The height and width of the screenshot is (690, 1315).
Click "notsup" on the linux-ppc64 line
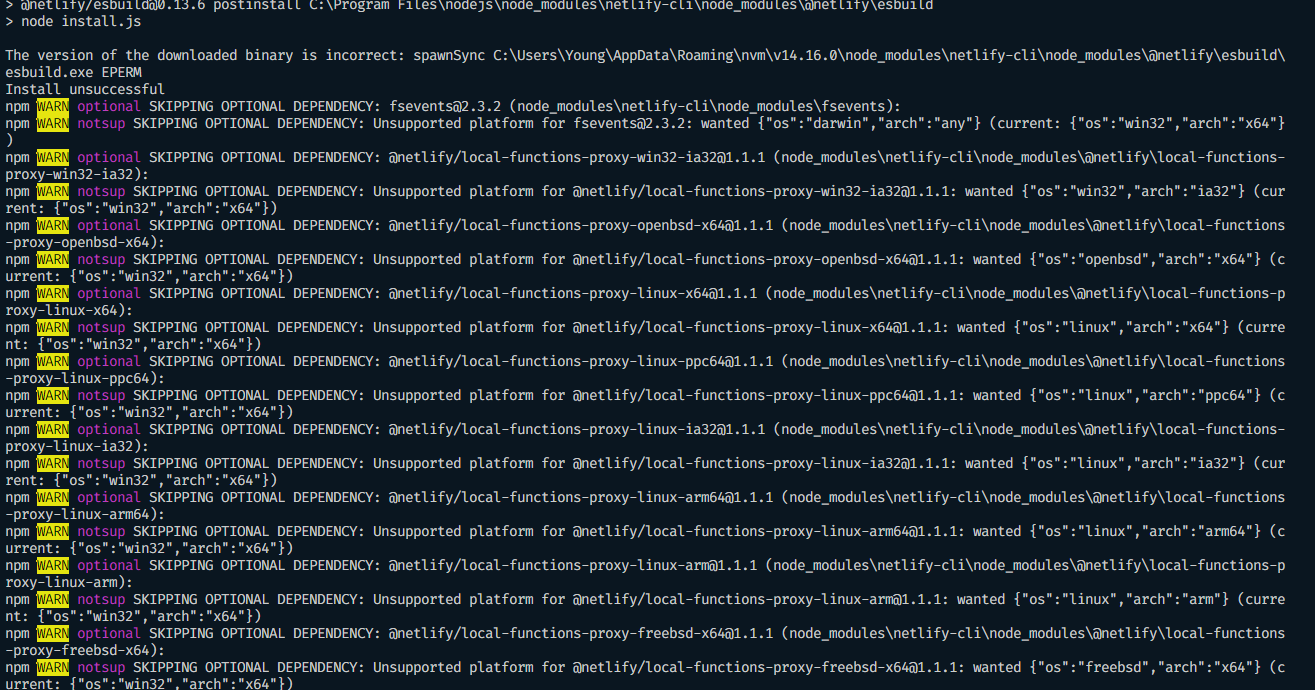pos(101,395)
